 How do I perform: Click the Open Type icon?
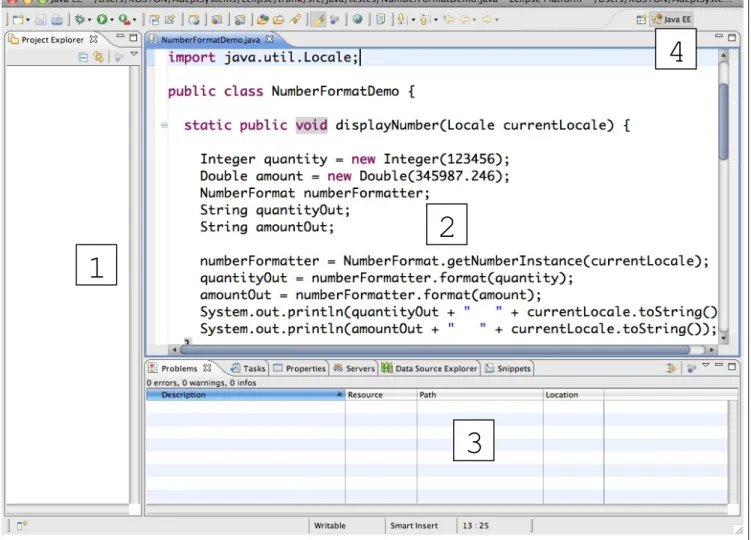[x=262, y=20]
